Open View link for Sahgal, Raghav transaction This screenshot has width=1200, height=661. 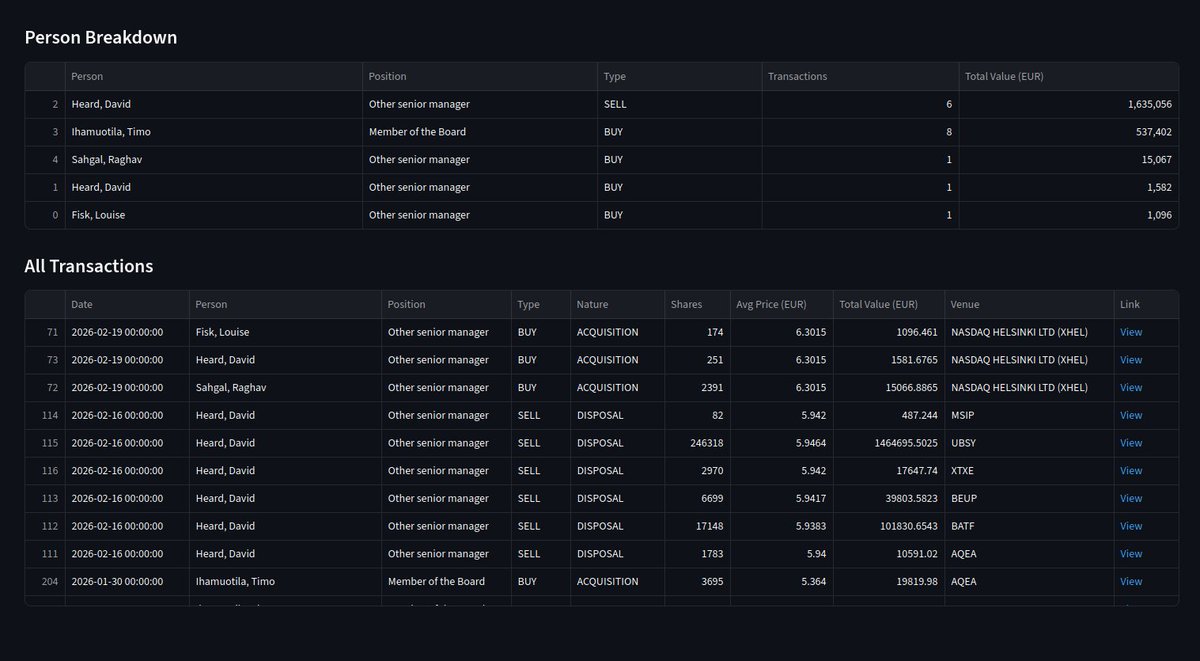click(1130, 388)
